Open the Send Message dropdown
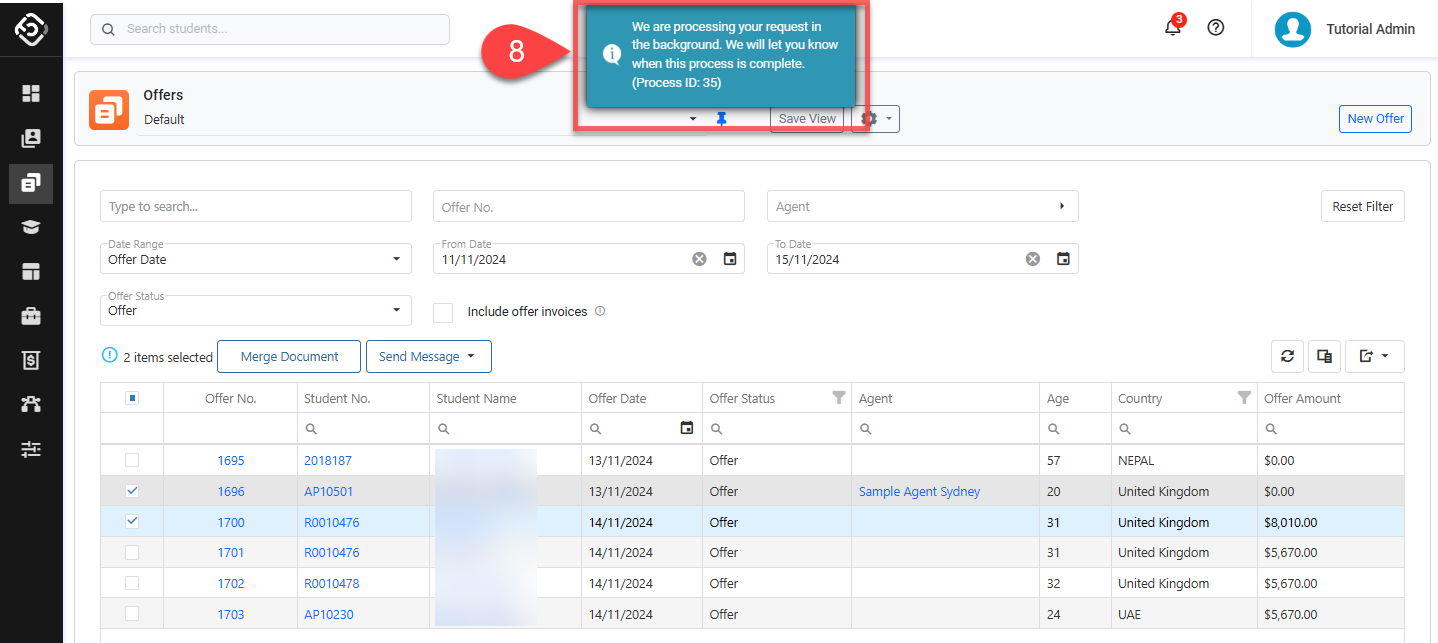The image size is (1438, 643). (x=428, y=357)
